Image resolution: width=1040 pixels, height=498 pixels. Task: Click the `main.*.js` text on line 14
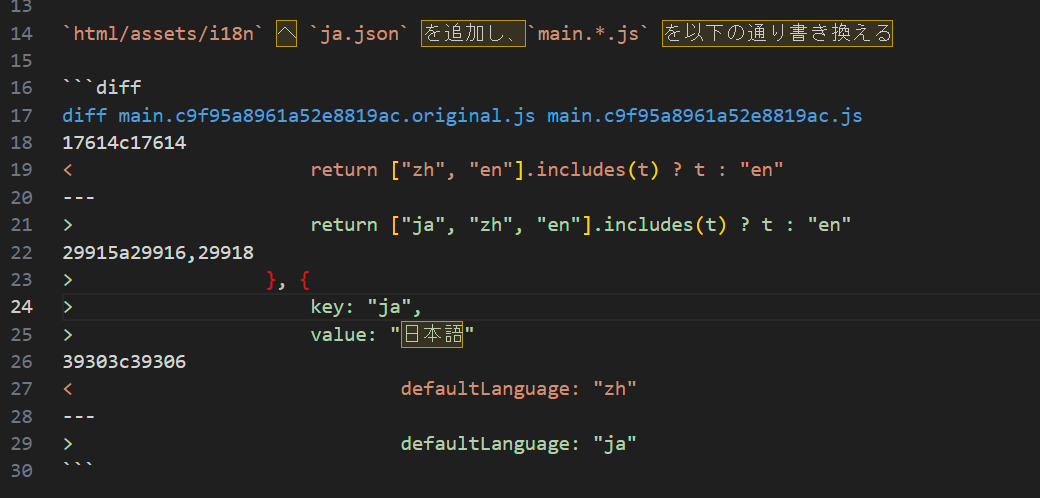click(588, 34)
